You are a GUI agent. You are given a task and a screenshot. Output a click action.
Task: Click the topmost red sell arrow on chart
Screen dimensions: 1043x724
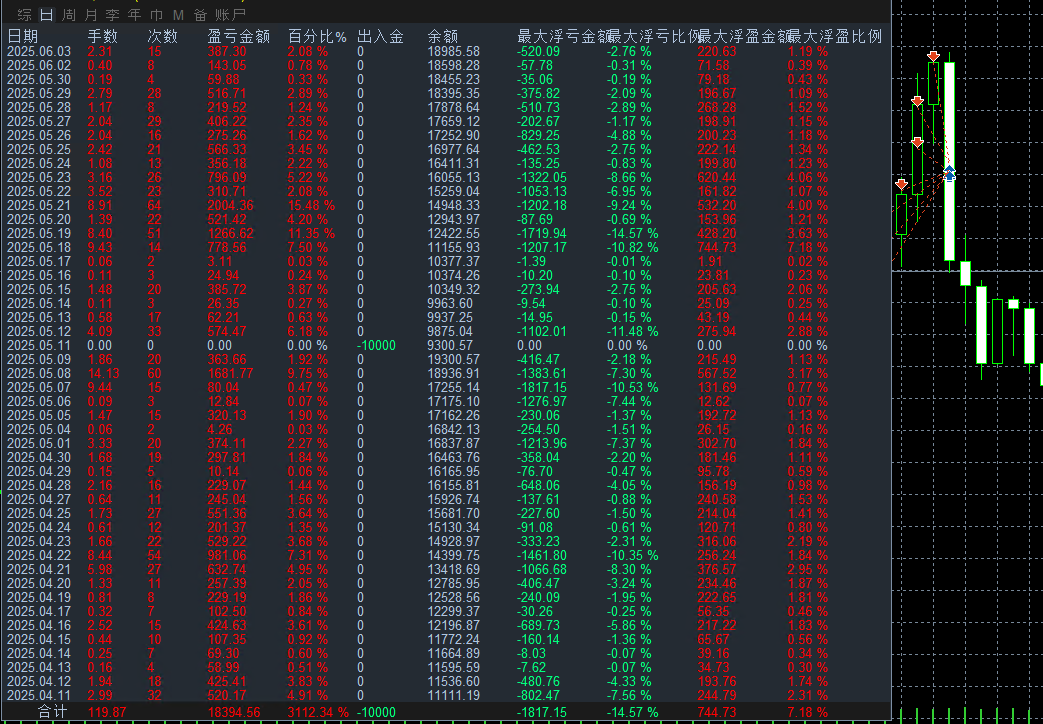point(933,57)
